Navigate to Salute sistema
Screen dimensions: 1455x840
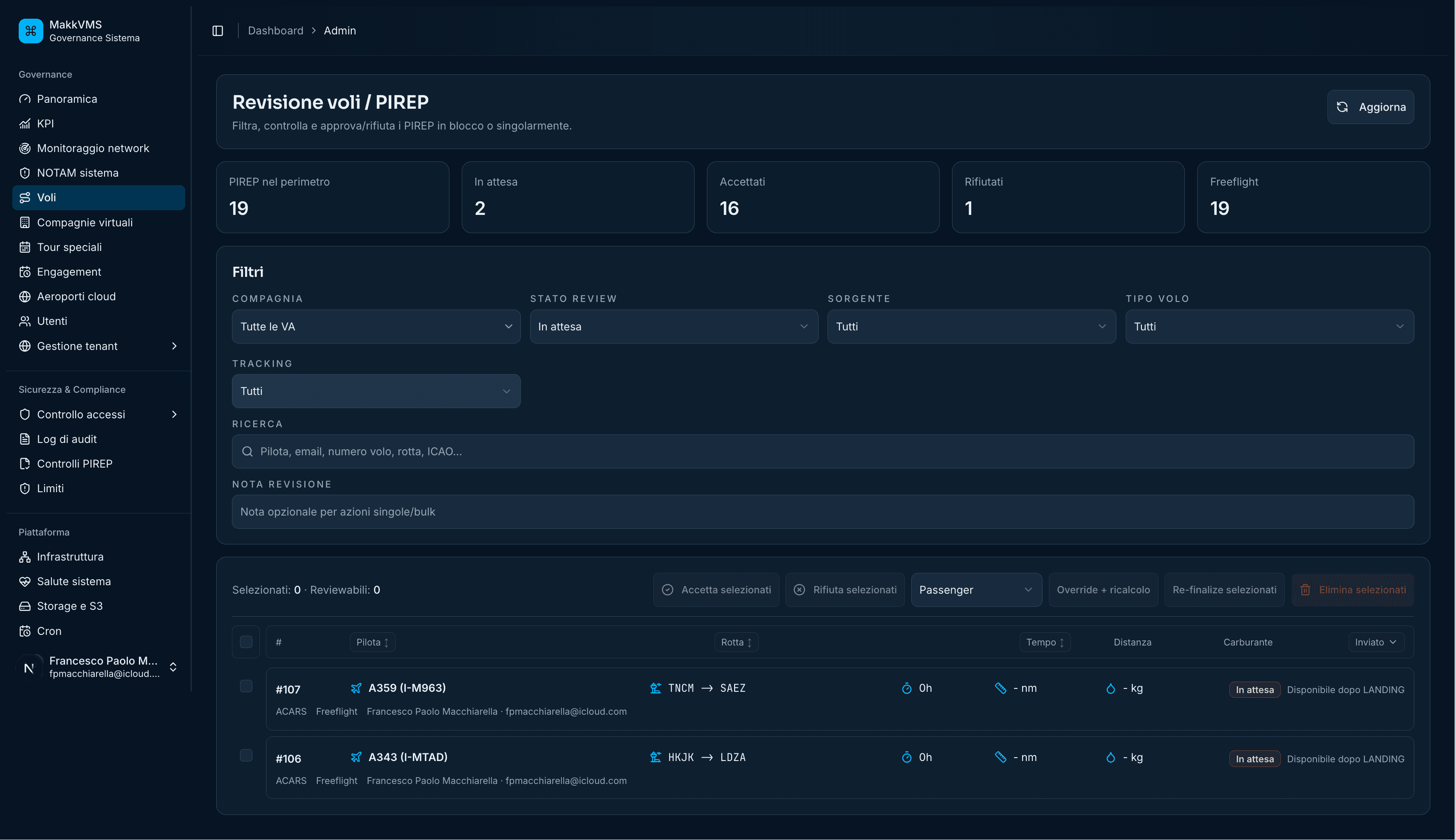[99, 581]
